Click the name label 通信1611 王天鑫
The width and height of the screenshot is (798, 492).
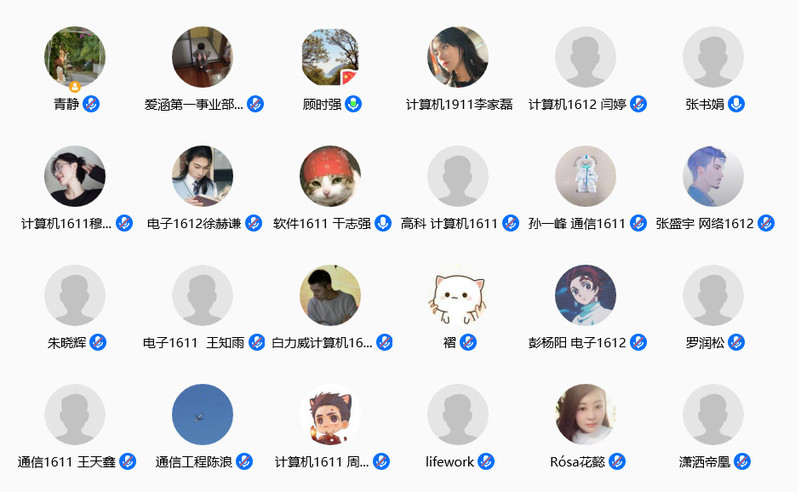66,462
